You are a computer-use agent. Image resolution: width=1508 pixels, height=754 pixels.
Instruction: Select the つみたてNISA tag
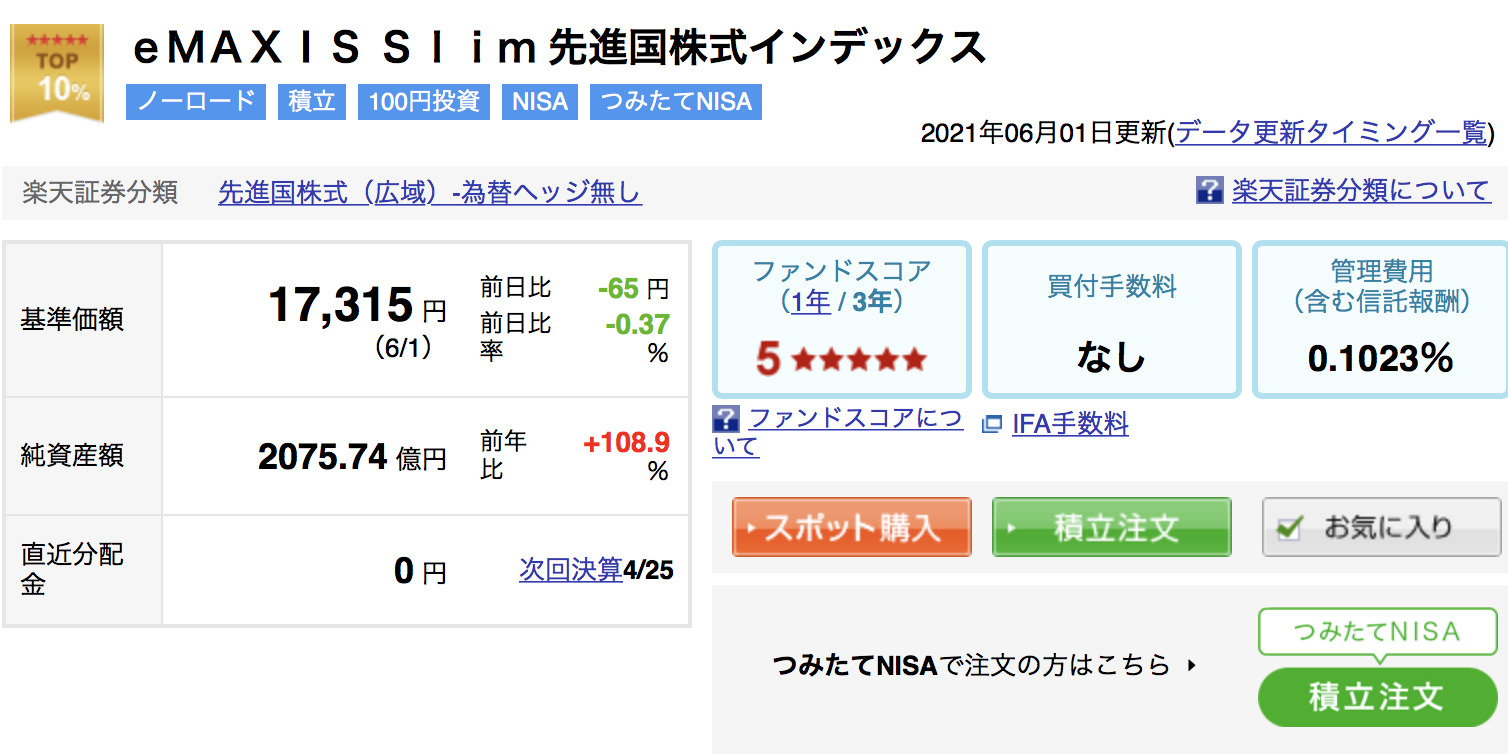(676, 102)
